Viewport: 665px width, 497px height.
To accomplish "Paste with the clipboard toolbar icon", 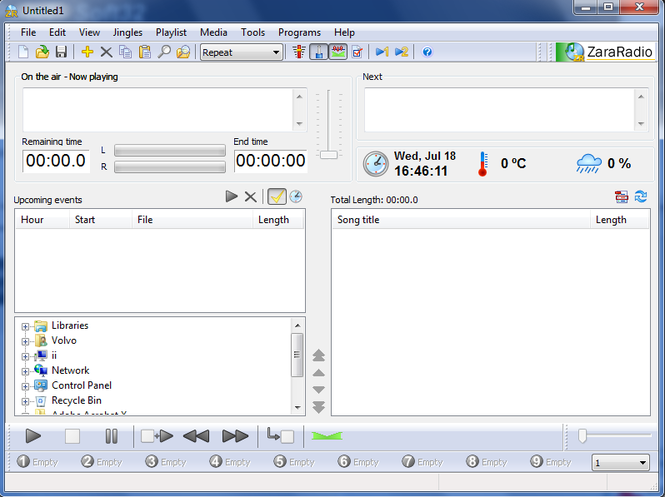I will [145, 52].
